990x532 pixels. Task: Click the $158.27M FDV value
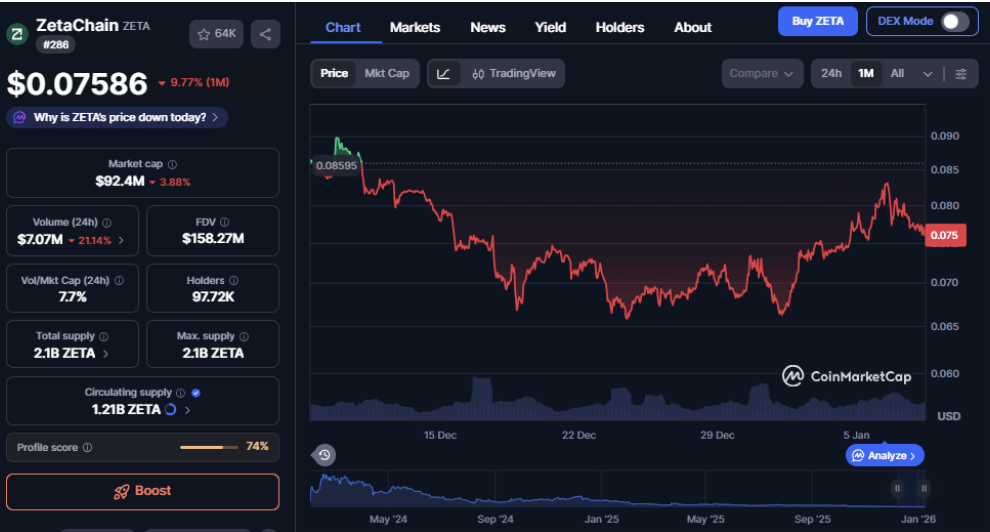[213, 239]
